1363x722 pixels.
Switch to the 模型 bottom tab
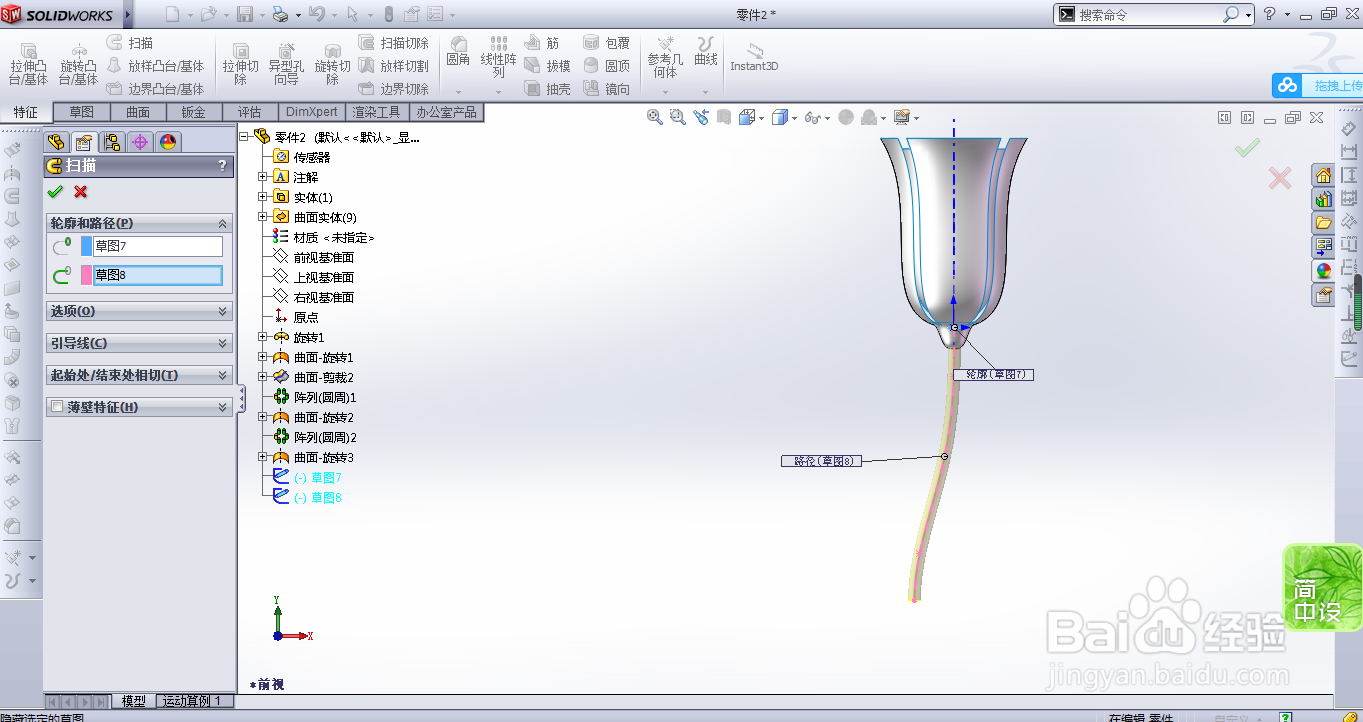(x=134, y=701)
